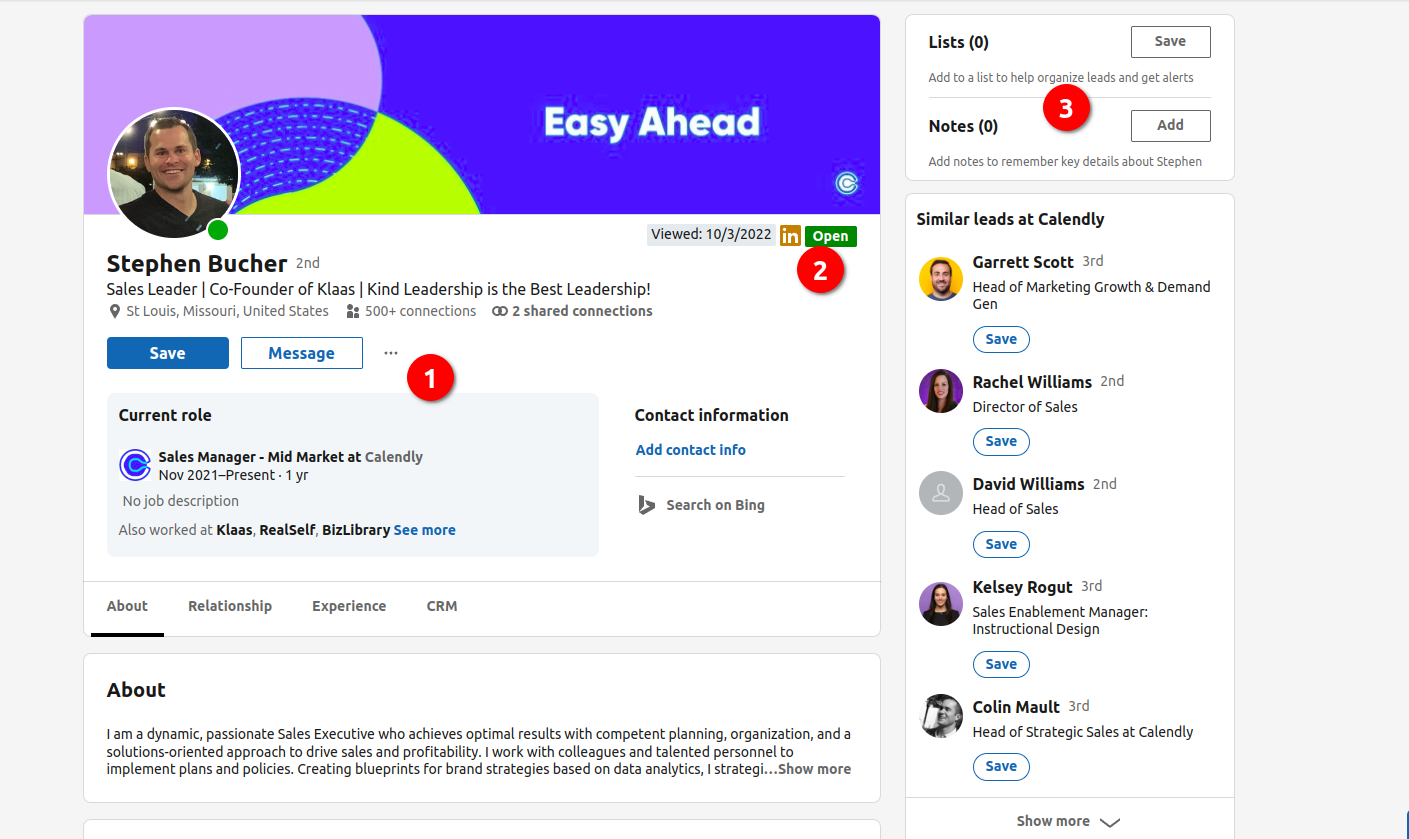Screen dimensions: 1409x839
Task: Save Kelsey Rogut as lead
Action: pyautogui.click(x=1001, y=664)
